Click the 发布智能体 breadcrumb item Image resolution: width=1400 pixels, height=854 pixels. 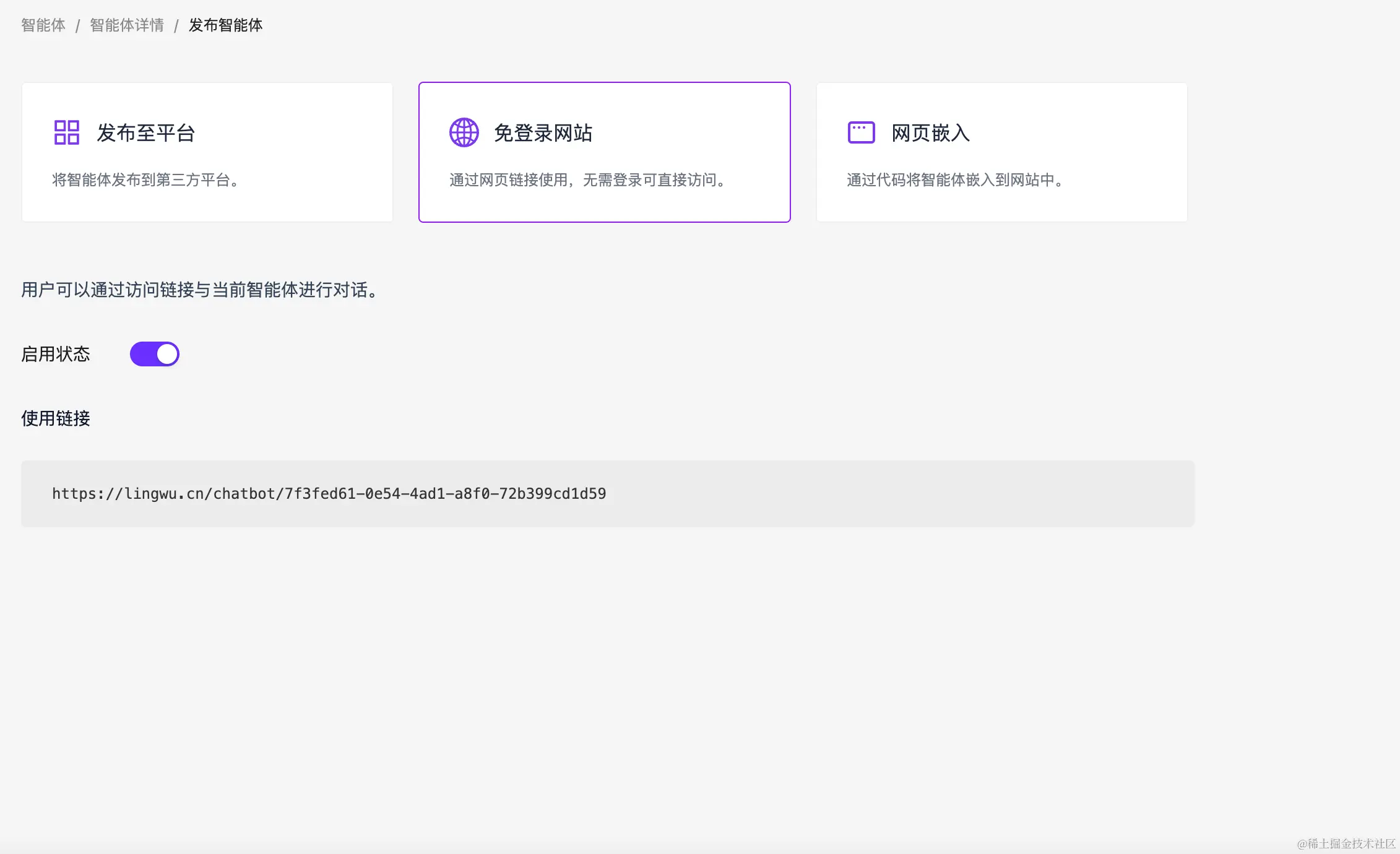225,25
